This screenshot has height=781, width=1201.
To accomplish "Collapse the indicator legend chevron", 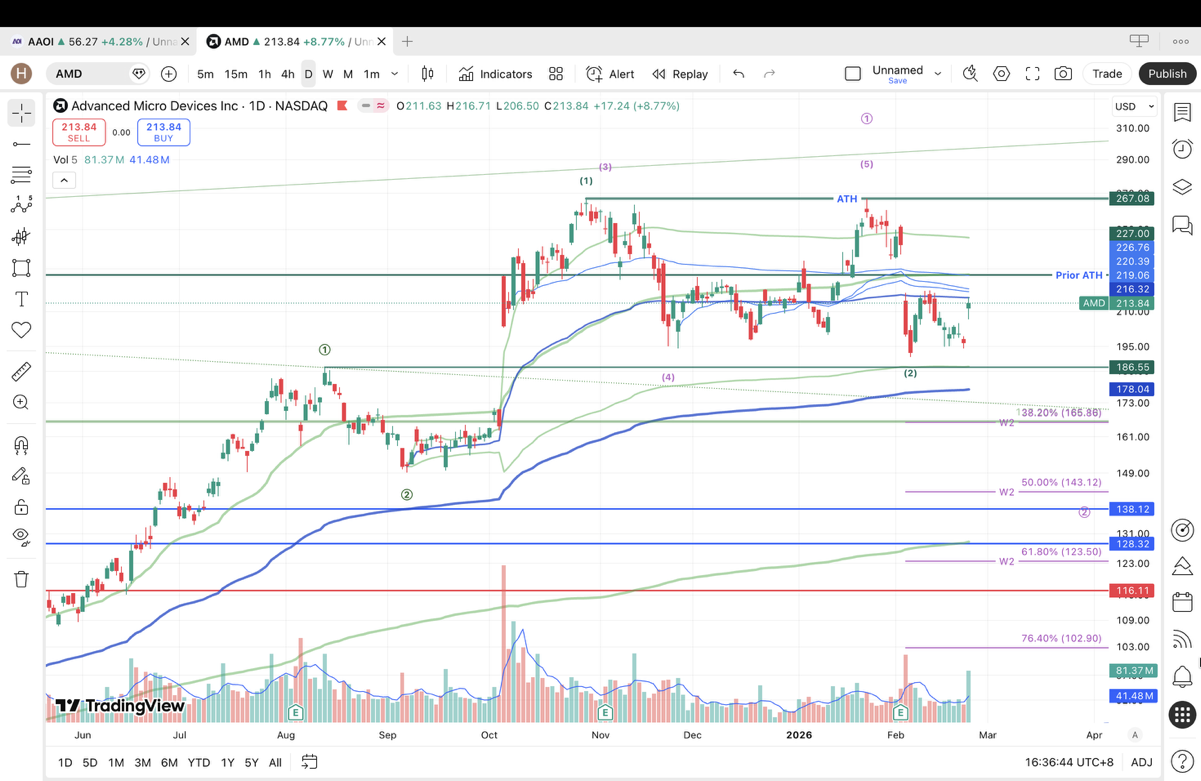I will click(x=64, y=181).
